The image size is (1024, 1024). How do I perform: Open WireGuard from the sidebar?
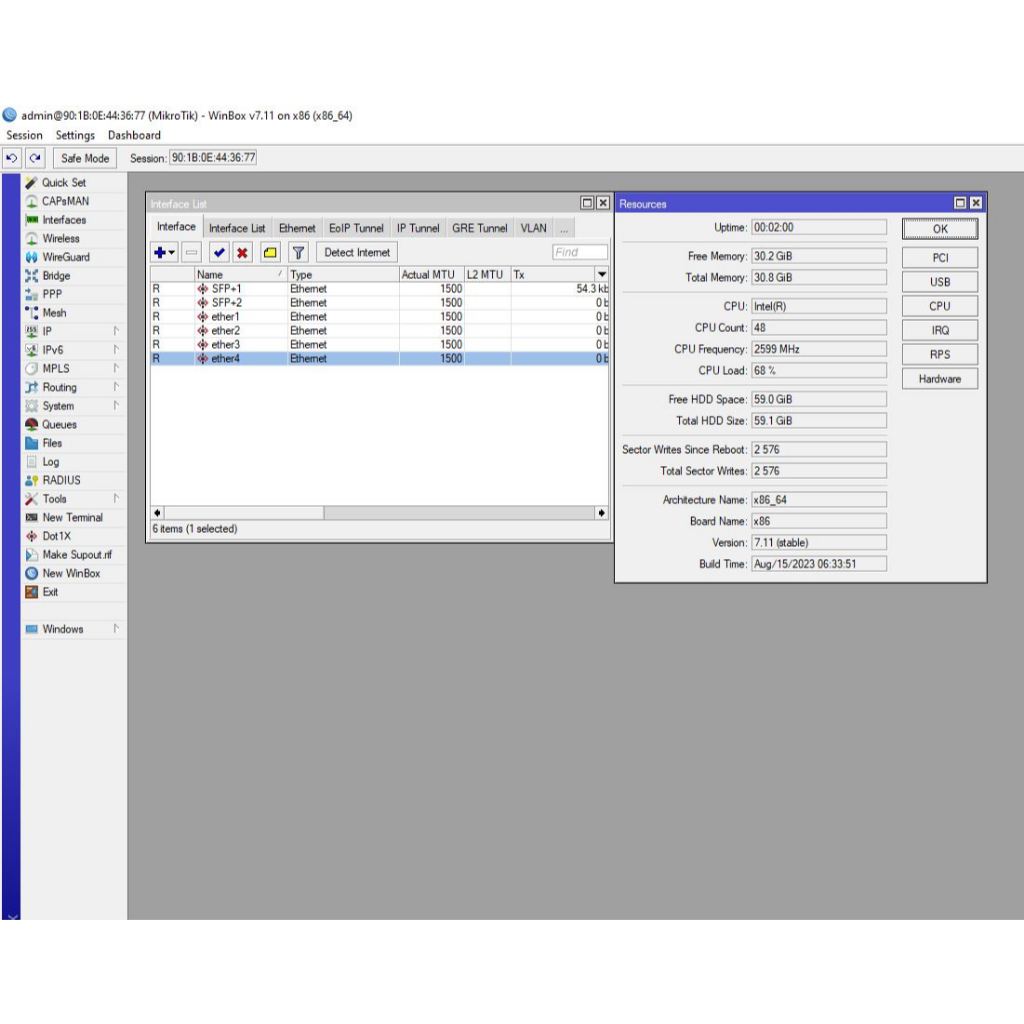click(65, 257)
